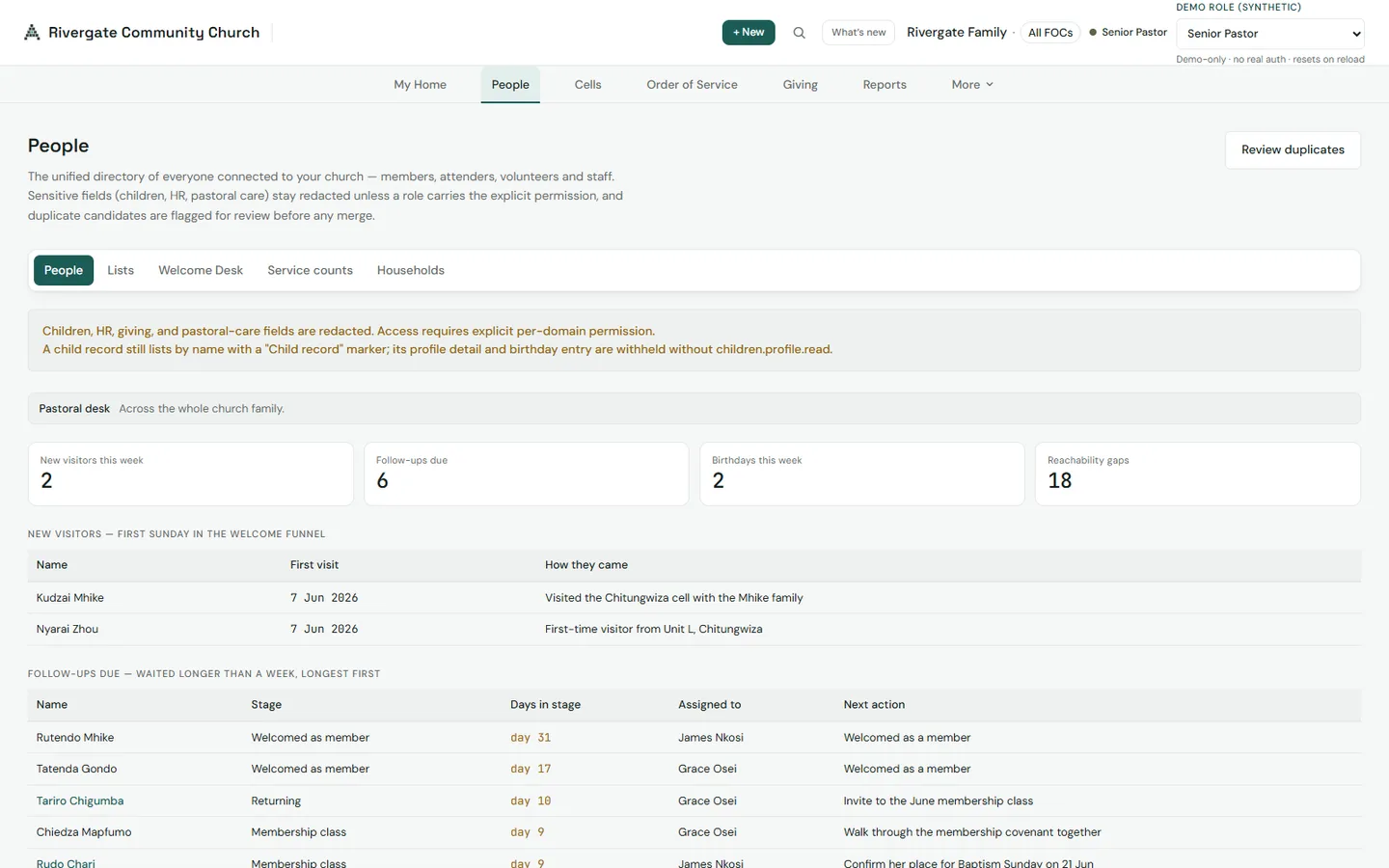This screenshot has height=868, width=1389.
Task: Switch to the Lists sub-tab
Action: (121, 271)
